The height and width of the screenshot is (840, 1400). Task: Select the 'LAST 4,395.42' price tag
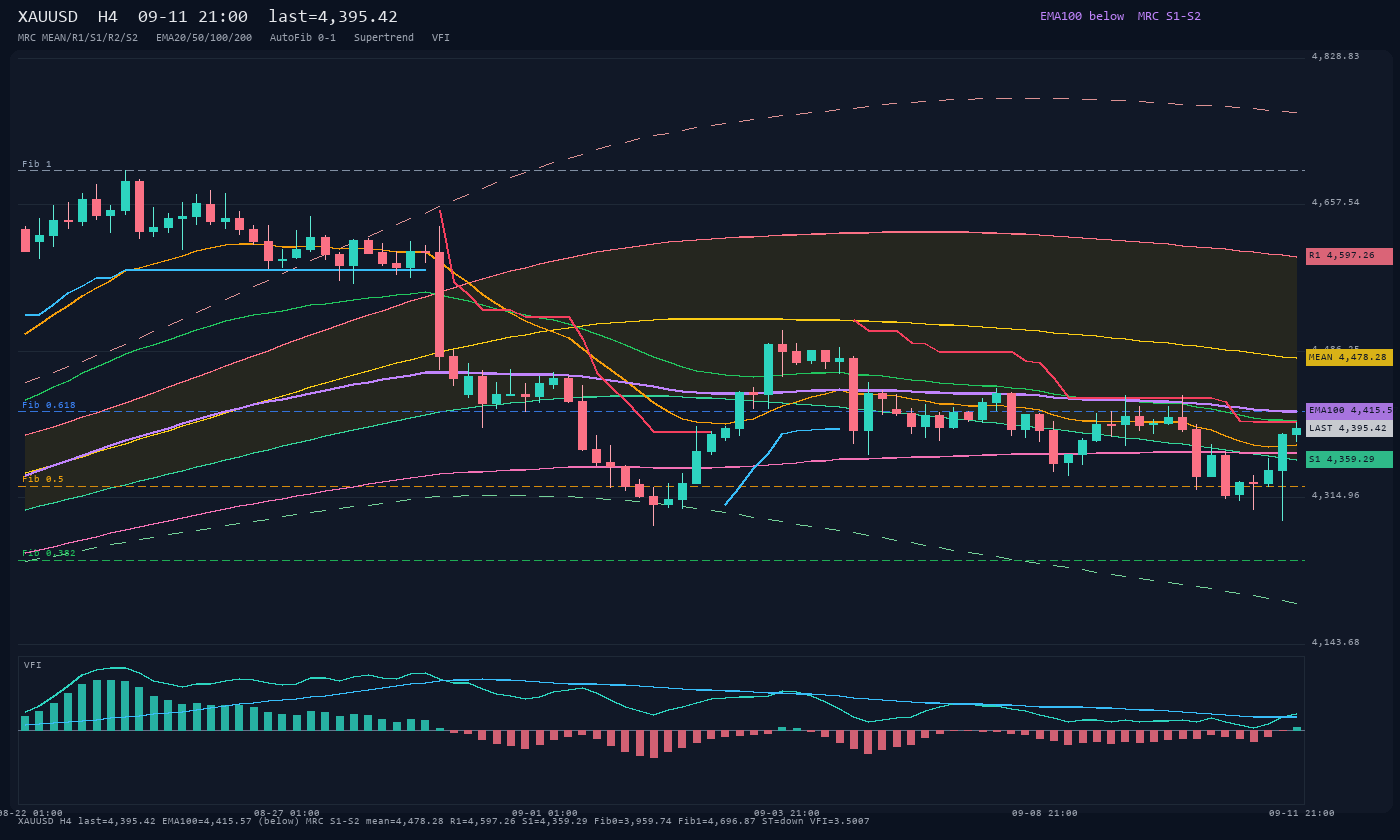[x=1349, y=428]
